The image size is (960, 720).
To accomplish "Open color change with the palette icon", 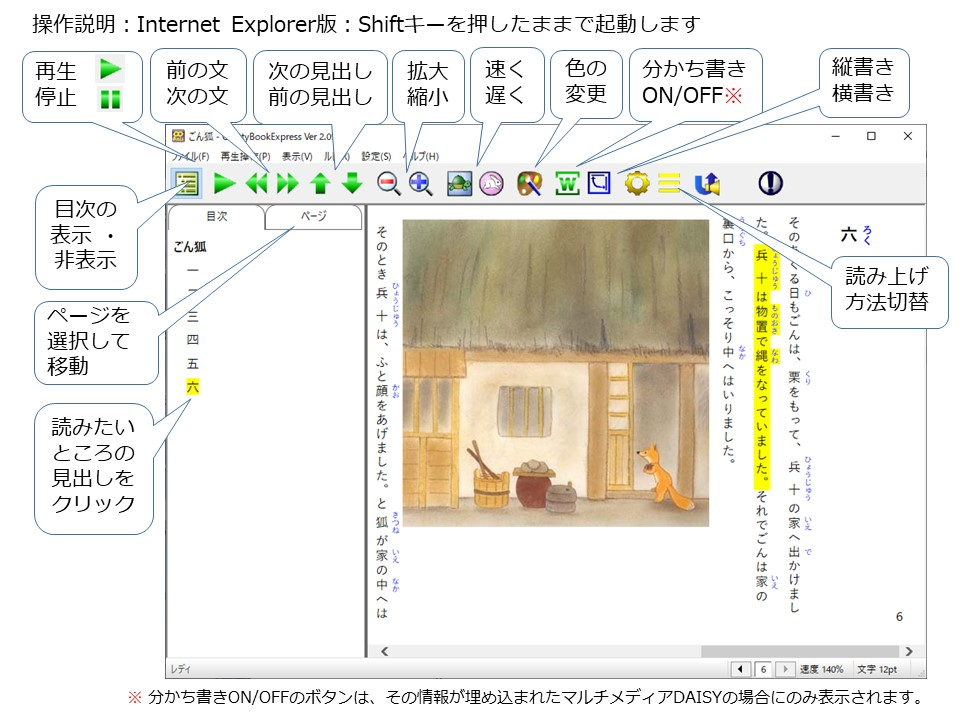I will (530, 184).
